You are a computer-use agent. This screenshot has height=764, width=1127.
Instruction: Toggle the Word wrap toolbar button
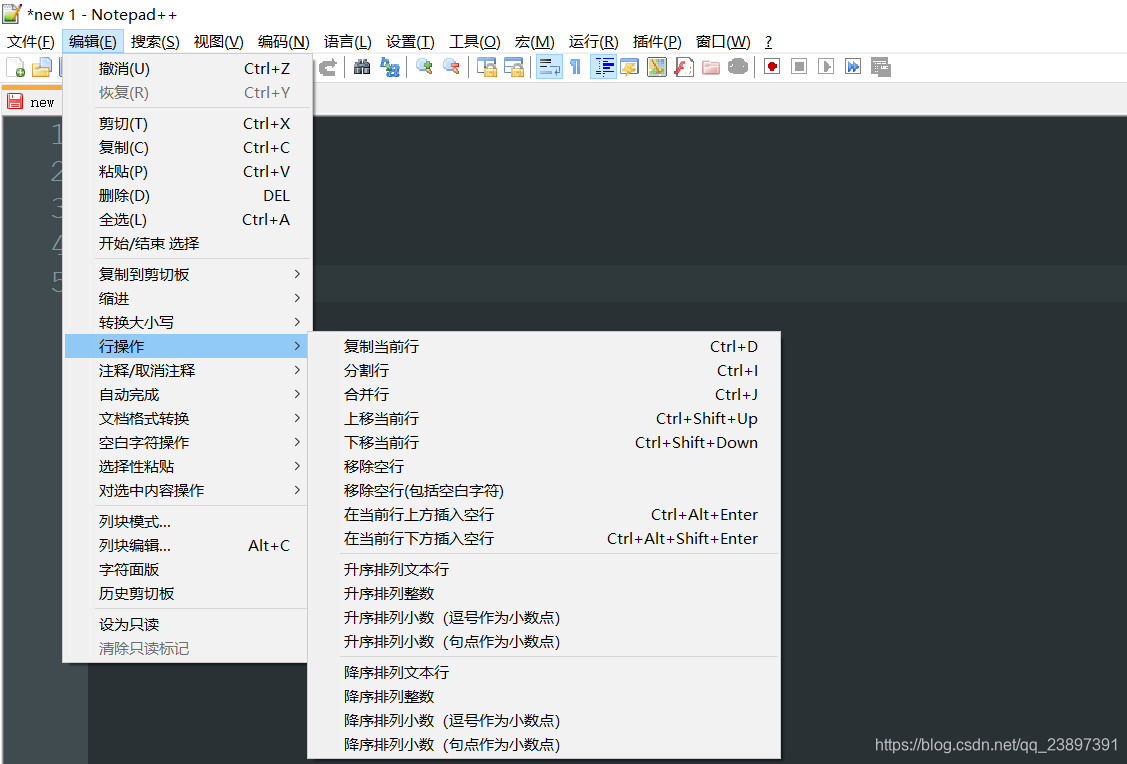tap(549, 67)
